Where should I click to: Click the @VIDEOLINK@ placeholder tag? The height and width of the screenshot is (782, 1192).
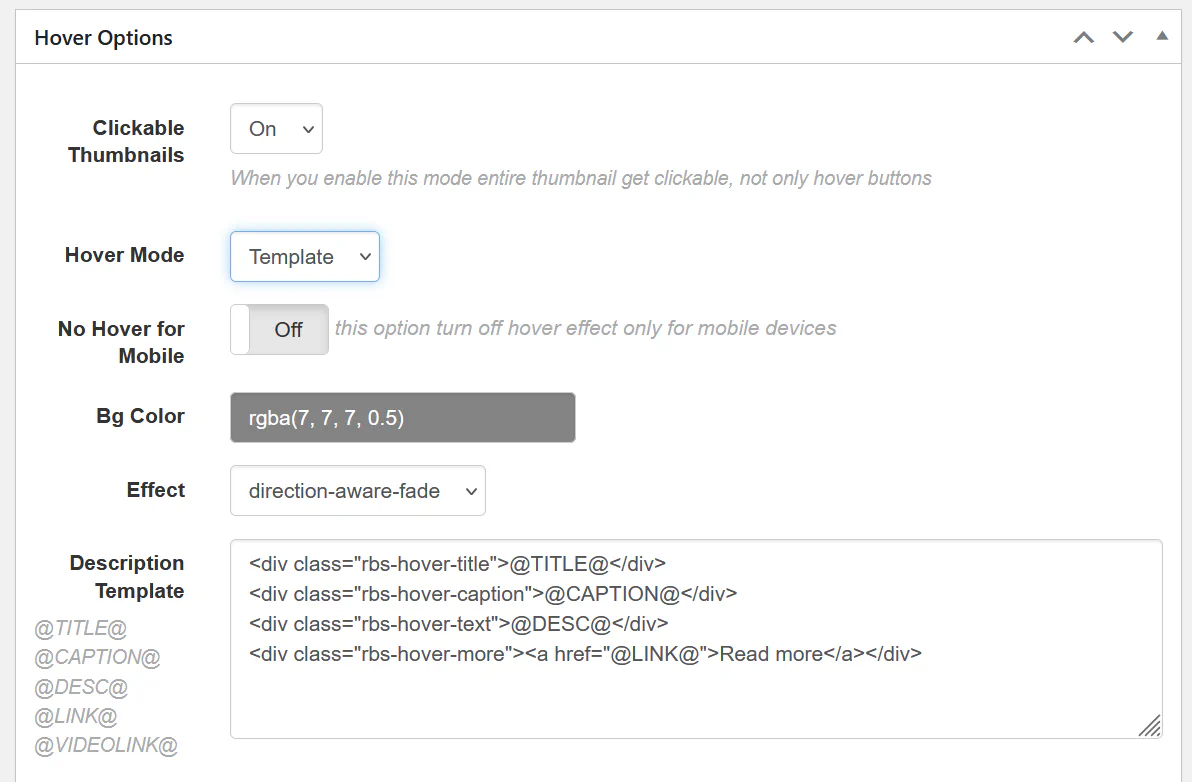pyautogui.click(x=106, y=746)
